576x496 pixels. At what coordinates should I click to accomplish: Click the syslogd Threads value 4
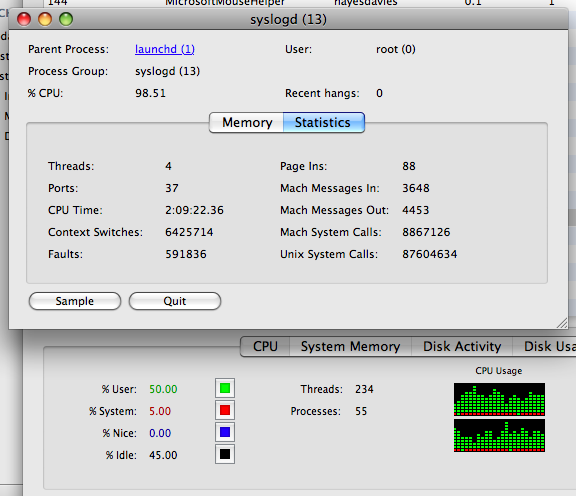point(168,166)
